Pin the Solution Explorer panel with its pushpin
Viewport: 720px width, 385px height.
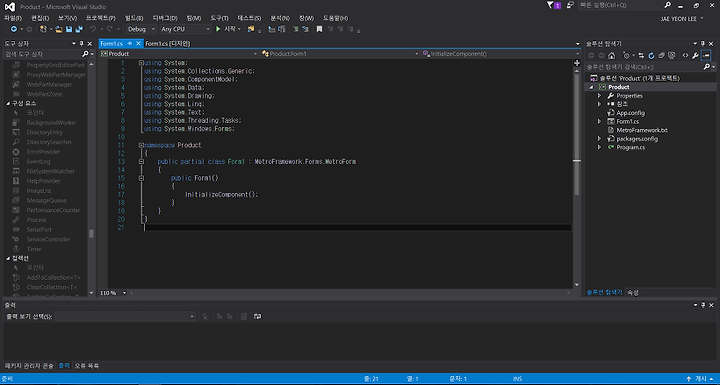click(703, 44)
